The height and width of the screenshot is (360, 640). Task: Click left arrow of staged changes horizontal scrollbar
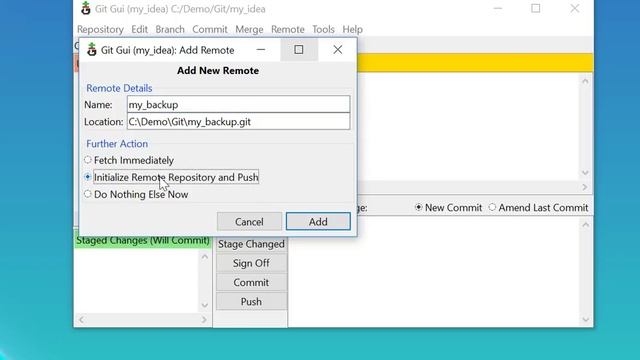tap(81, 320)
